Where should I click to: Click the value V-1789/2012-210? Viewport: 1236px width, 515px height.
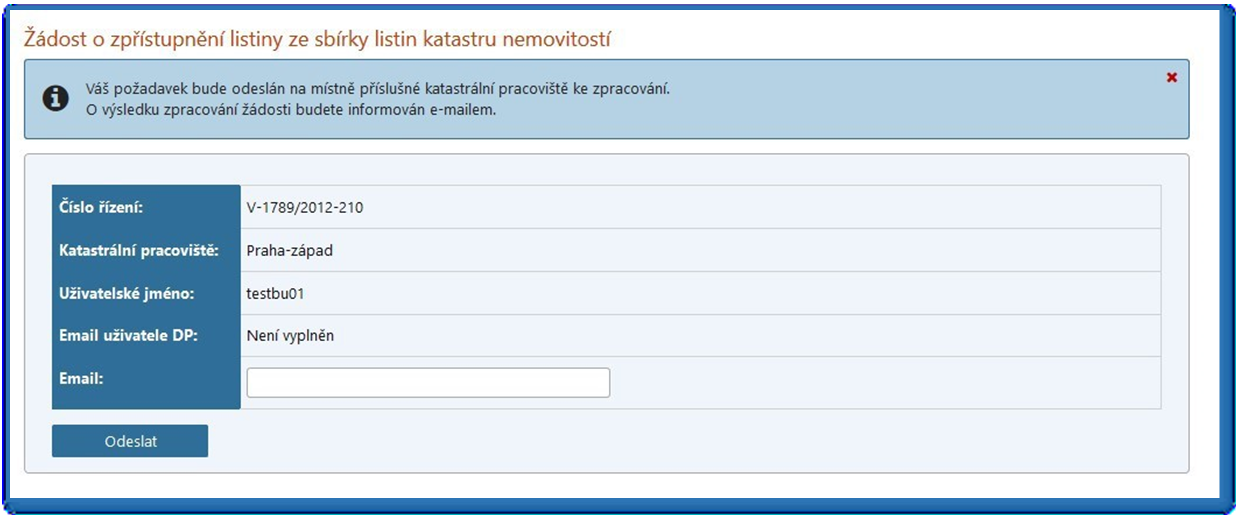(x=305, y=208)
